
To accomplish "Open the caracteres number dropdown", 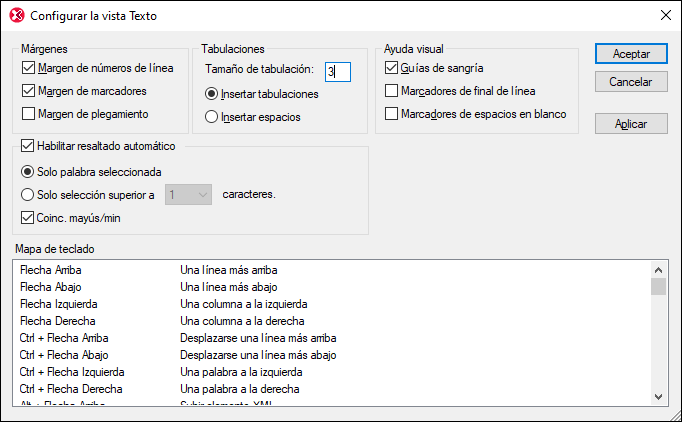I will click(x=189, y=194).
